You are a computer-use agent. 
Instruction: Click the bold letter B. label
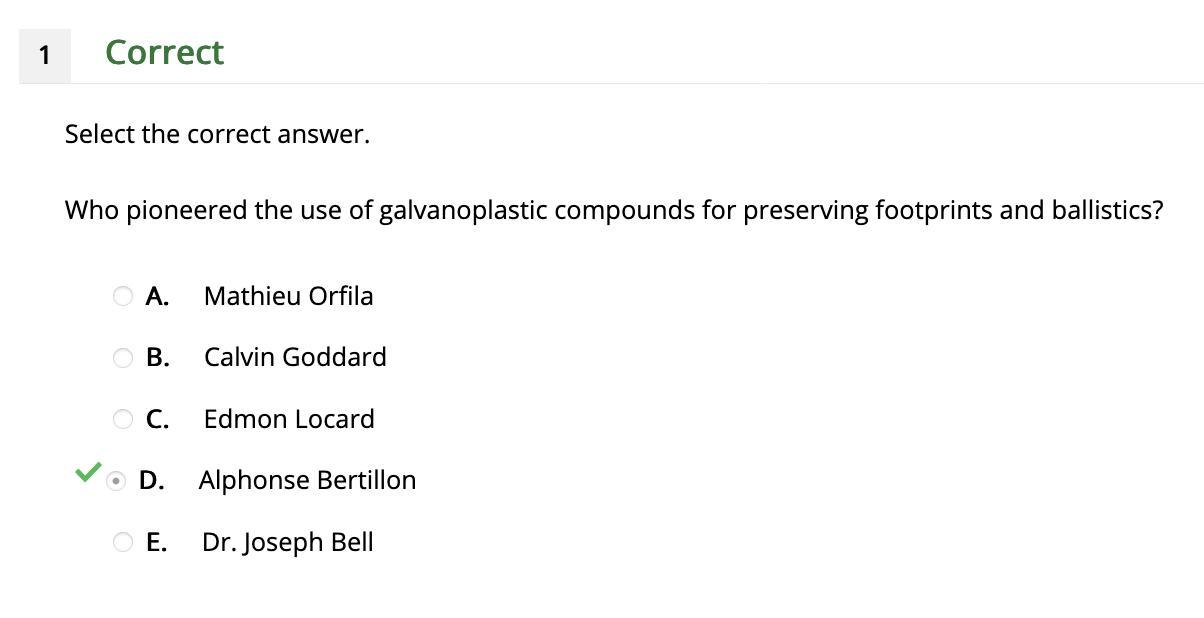[x=157, y=357]
